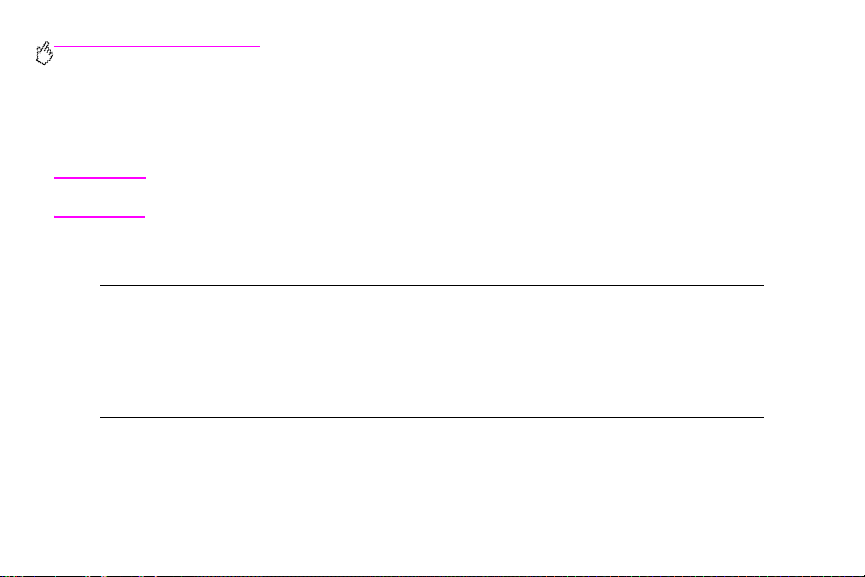Viewport: 865px width, 577px height.
Task: Select the lower short magenta rule
Action: pos(99,217)
